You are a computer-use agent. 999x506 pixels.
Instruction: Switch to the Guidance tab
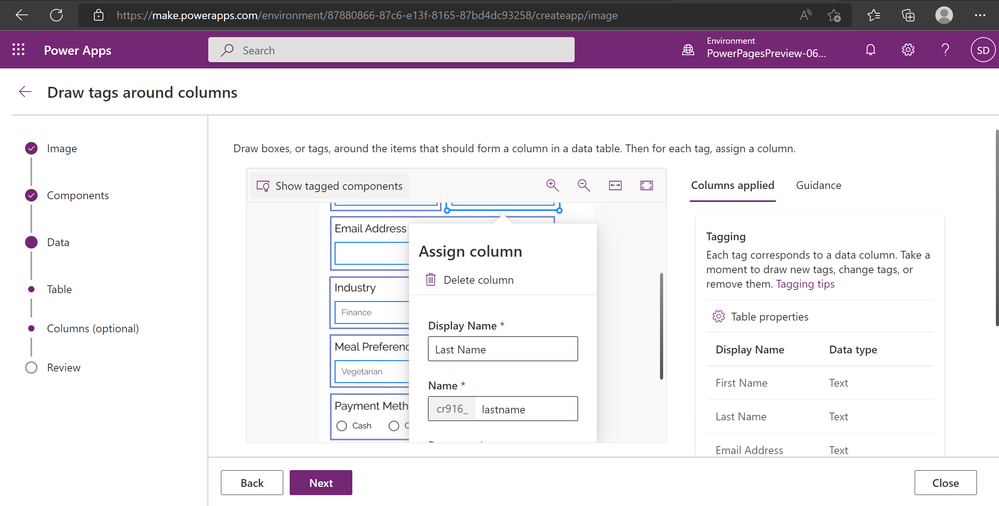coord(819,185)
